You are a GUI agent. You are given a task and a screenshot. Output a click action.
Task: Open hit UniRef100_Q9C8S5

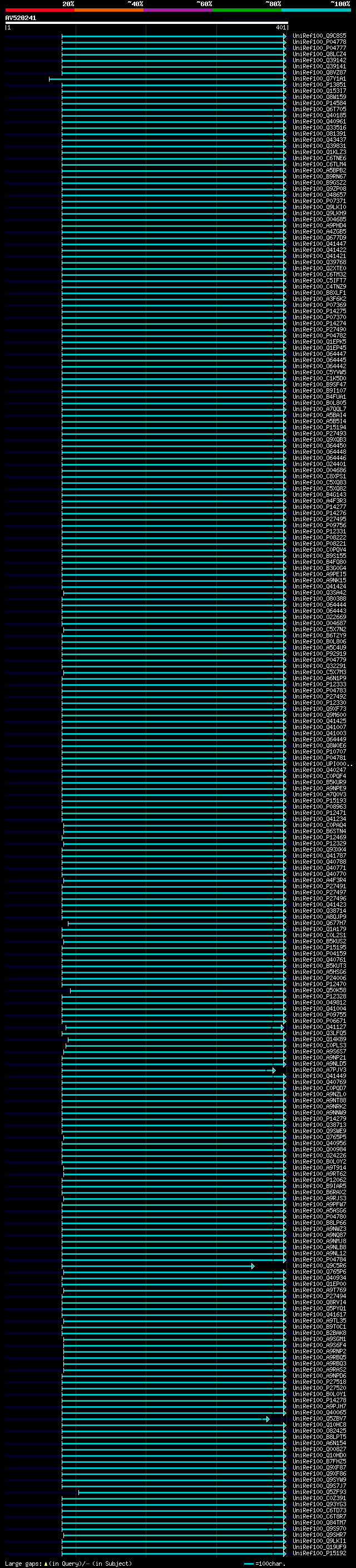click(319, 36)
